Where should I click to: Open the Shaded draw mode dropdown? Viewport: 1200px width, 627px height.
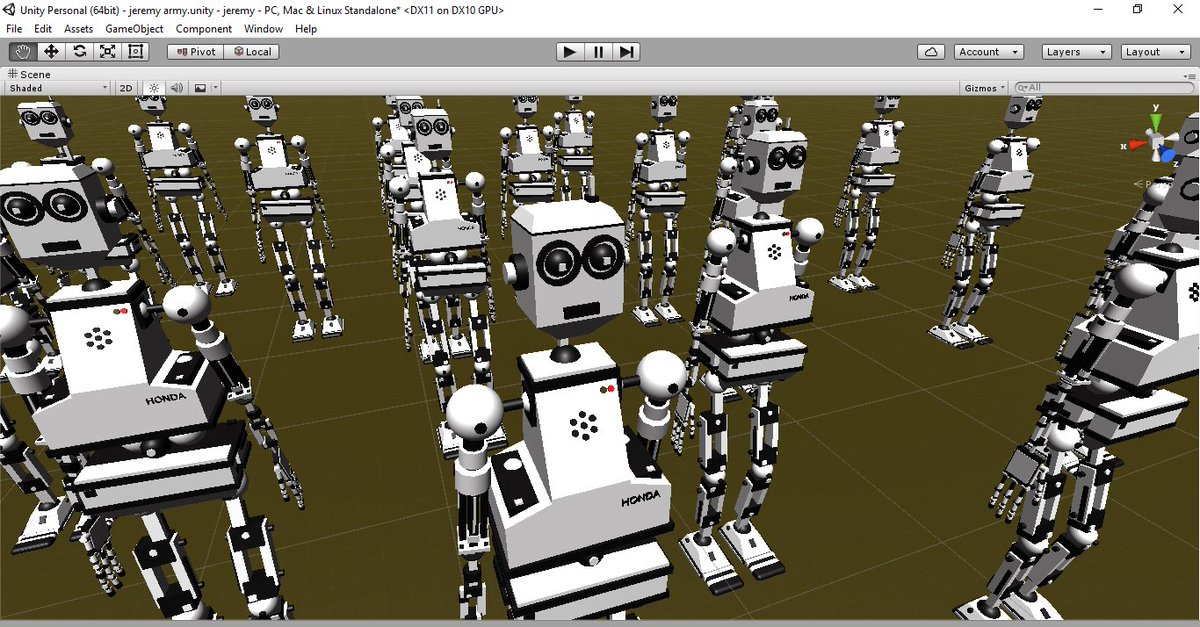tap(58, 88)
